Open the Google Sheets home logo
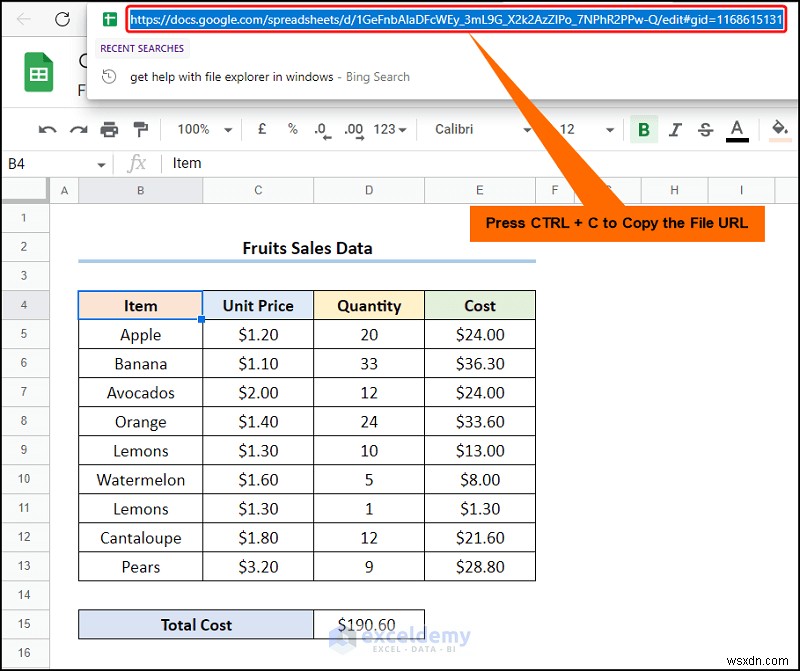 [39, 72]
